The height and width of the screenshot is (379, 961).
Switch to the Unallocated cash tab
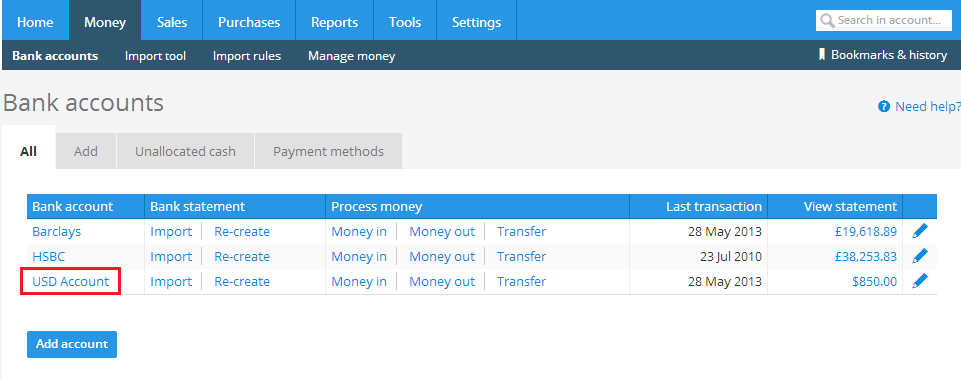coord(185,151)
